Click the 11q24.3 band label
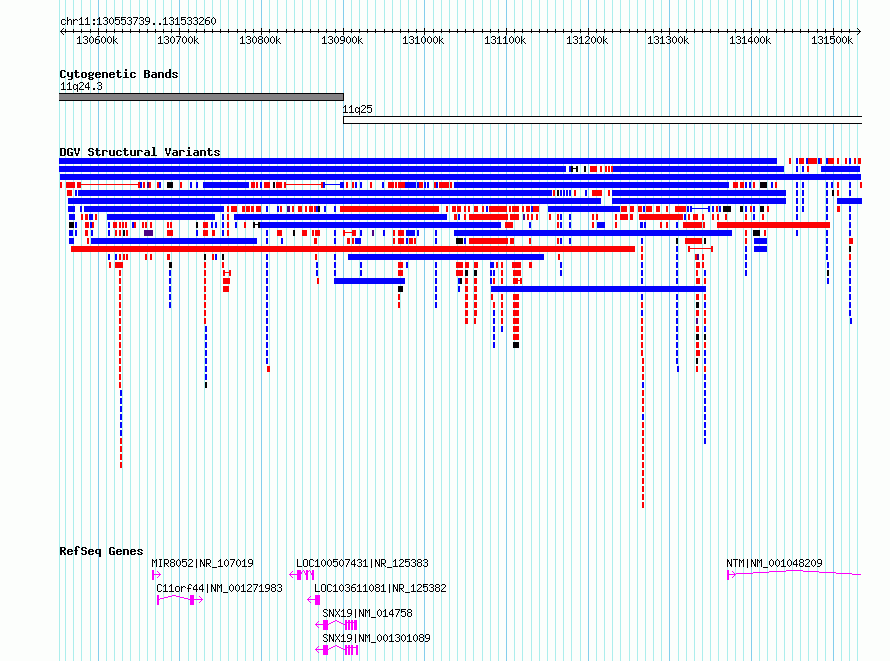Screen dimensions: 890x661 coord(81,86)
